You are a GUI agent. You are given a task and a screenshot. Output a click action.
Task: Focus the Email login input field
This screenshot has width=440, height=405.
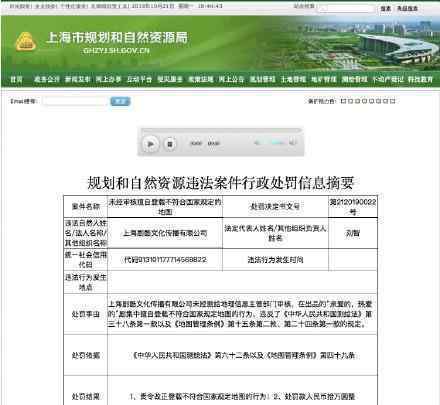pos(75,101)
